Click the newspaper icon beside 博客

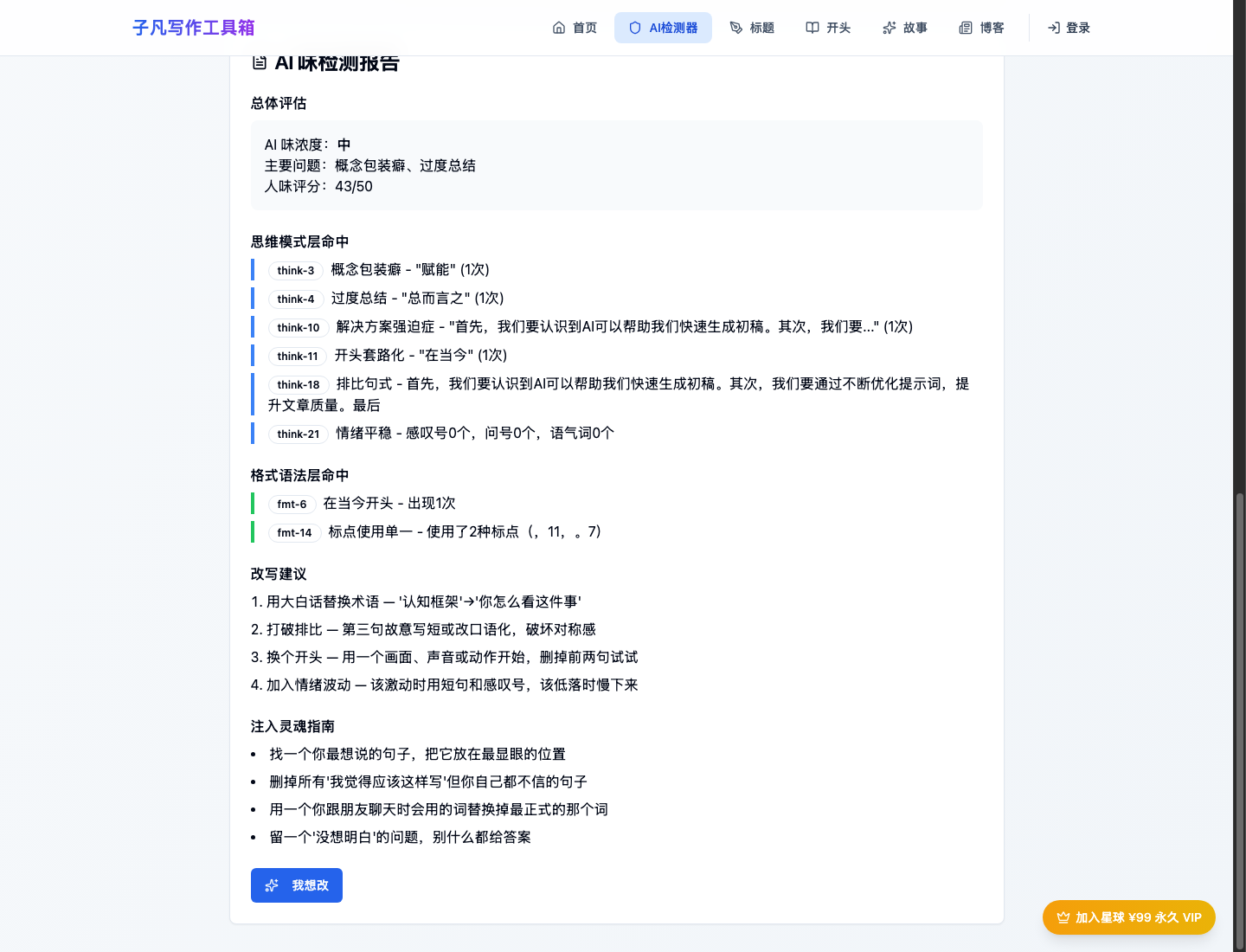coord(966,28)
